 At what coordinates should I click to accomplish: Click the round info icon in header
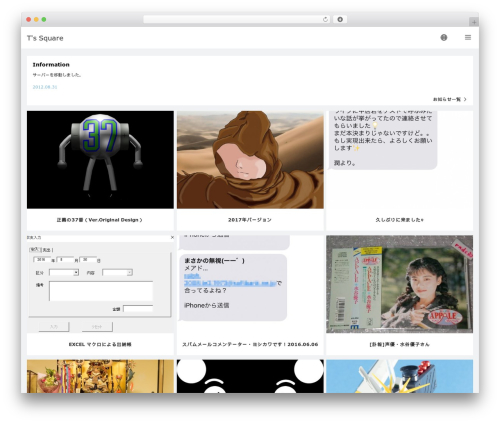click(444, 38)
